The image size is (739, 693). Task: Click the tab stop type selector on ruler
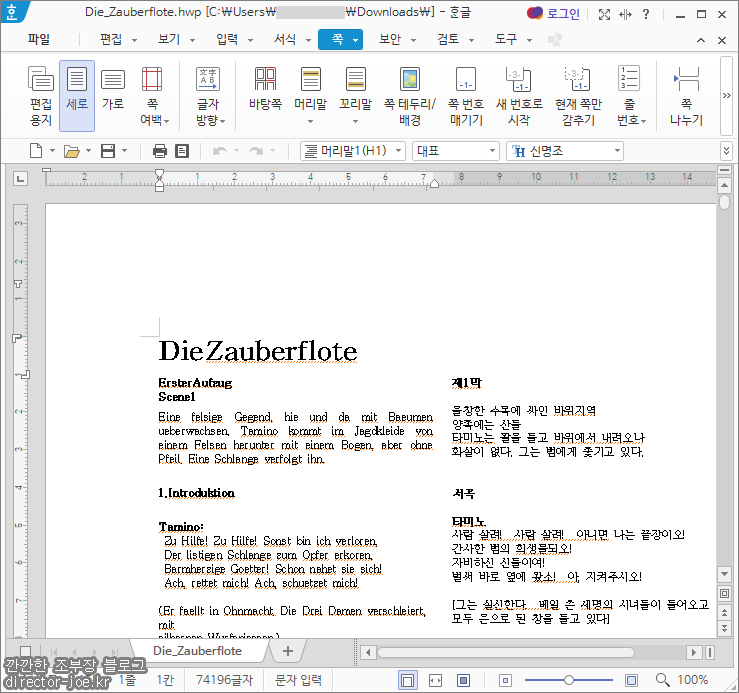click(20, 179)
